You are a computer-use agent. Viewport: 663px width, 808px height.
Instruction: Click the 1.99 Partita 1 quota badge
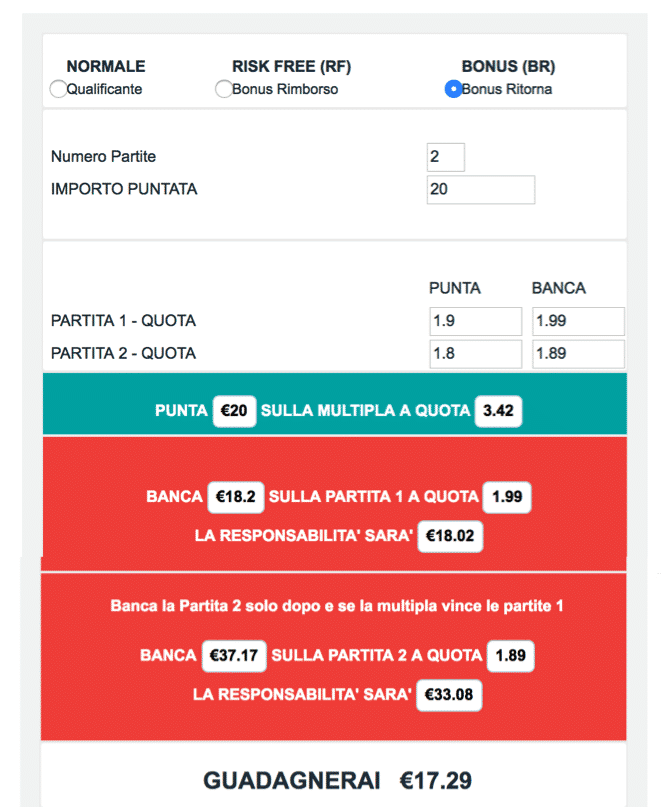click(507, 497)
